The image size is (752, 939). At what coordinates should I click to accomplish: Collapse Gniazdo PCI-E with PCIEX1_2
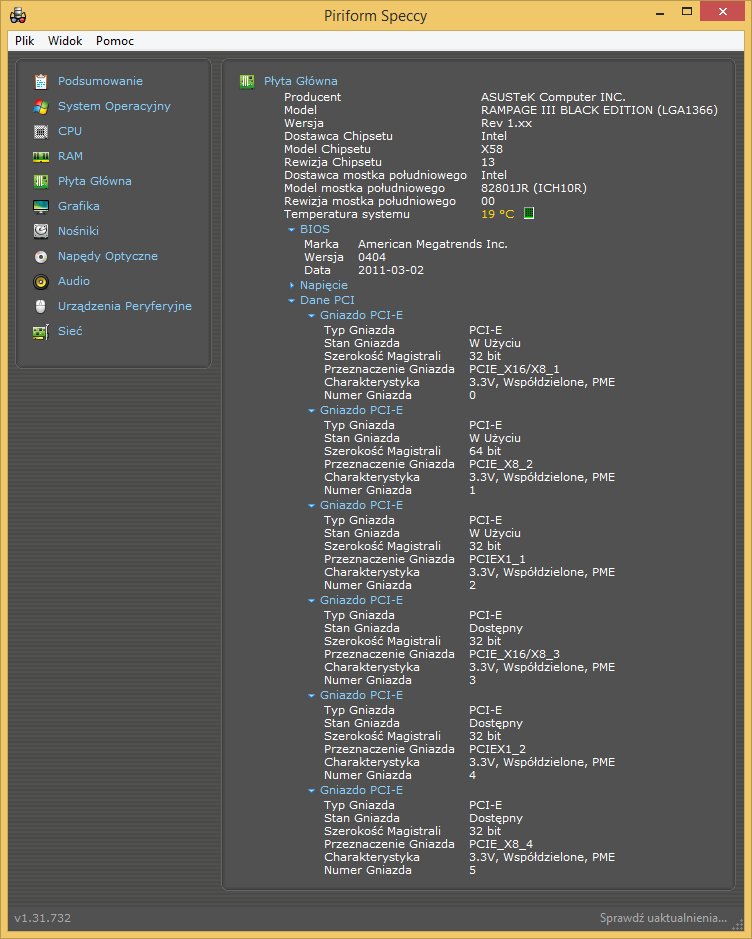click(311, 695)
